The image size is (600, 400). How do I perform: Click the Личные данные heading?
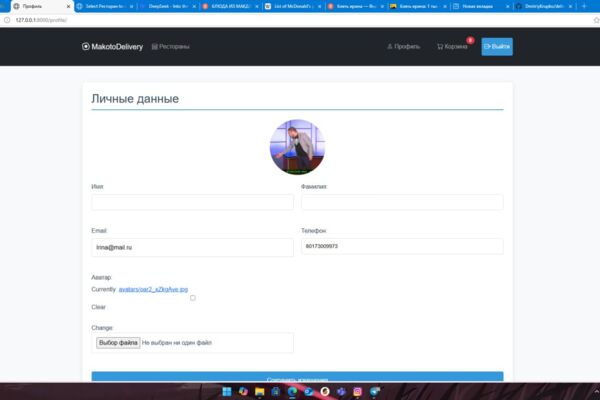tap(135, 99)
